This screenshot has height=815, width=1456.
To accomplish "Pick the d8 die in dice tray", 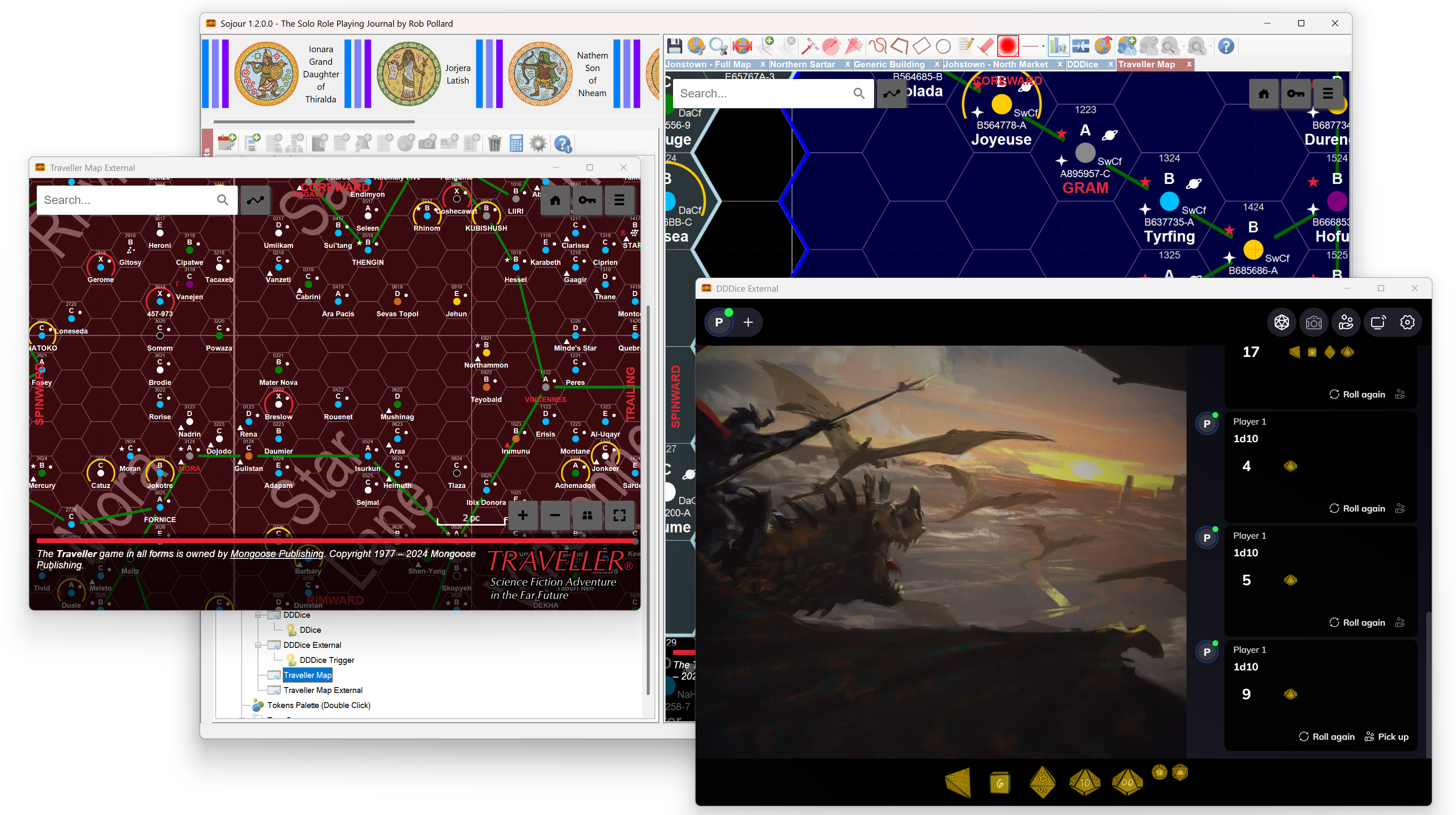I will click(1042, 783).
